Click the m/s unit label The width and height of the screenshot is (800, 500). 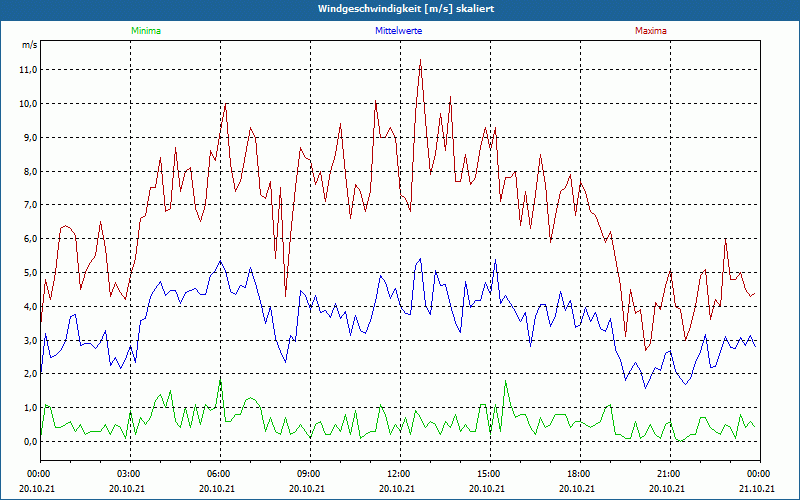click(x=30, y=45)
